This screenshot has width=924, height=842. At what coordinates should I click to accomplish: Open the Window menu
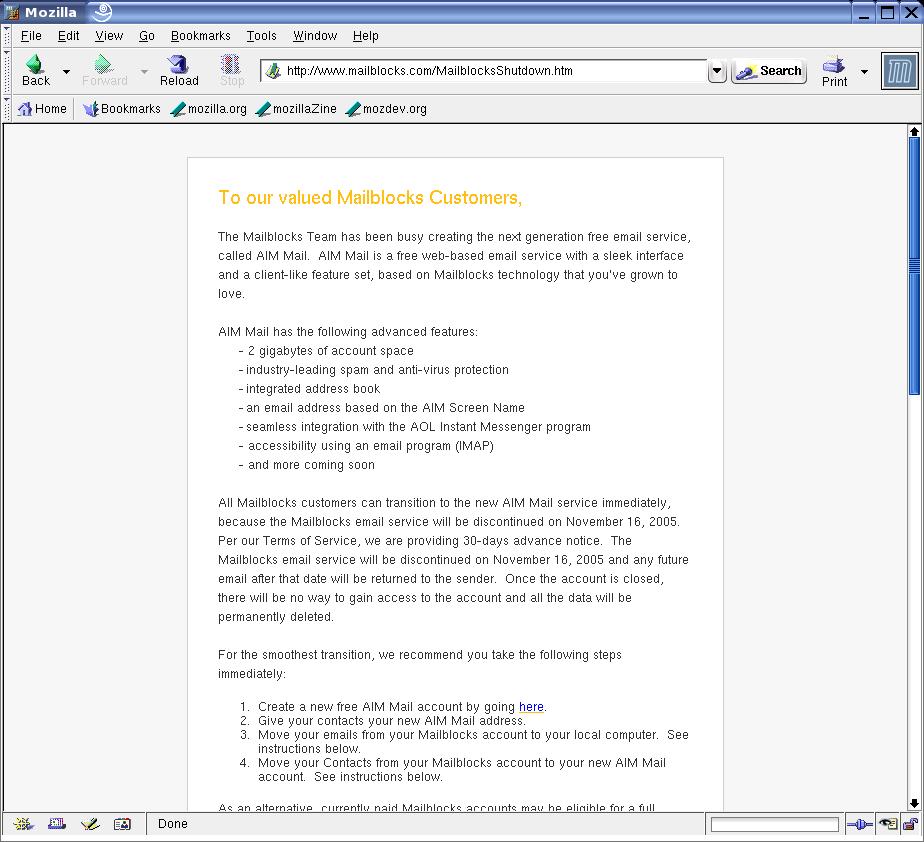click(315, 36)
